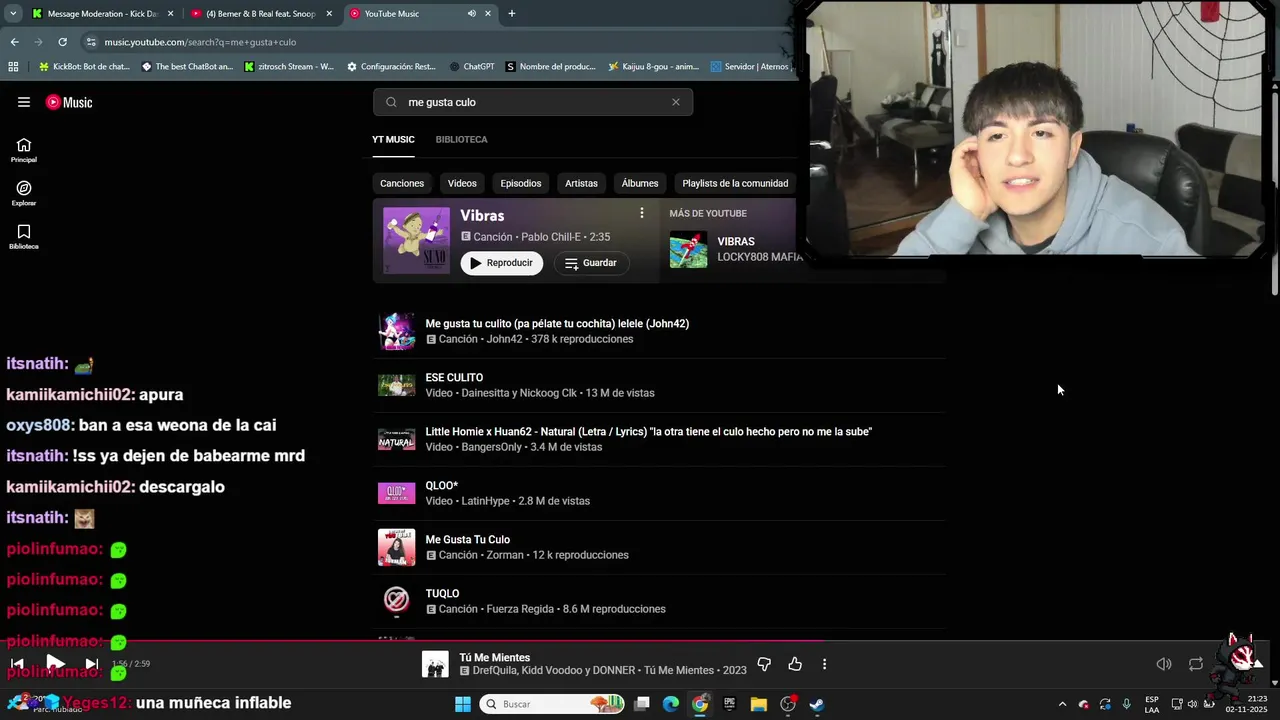Viewport: 1280px width, 720px height.
Task: Open KickBot bookmark
Action: [84, 67]
